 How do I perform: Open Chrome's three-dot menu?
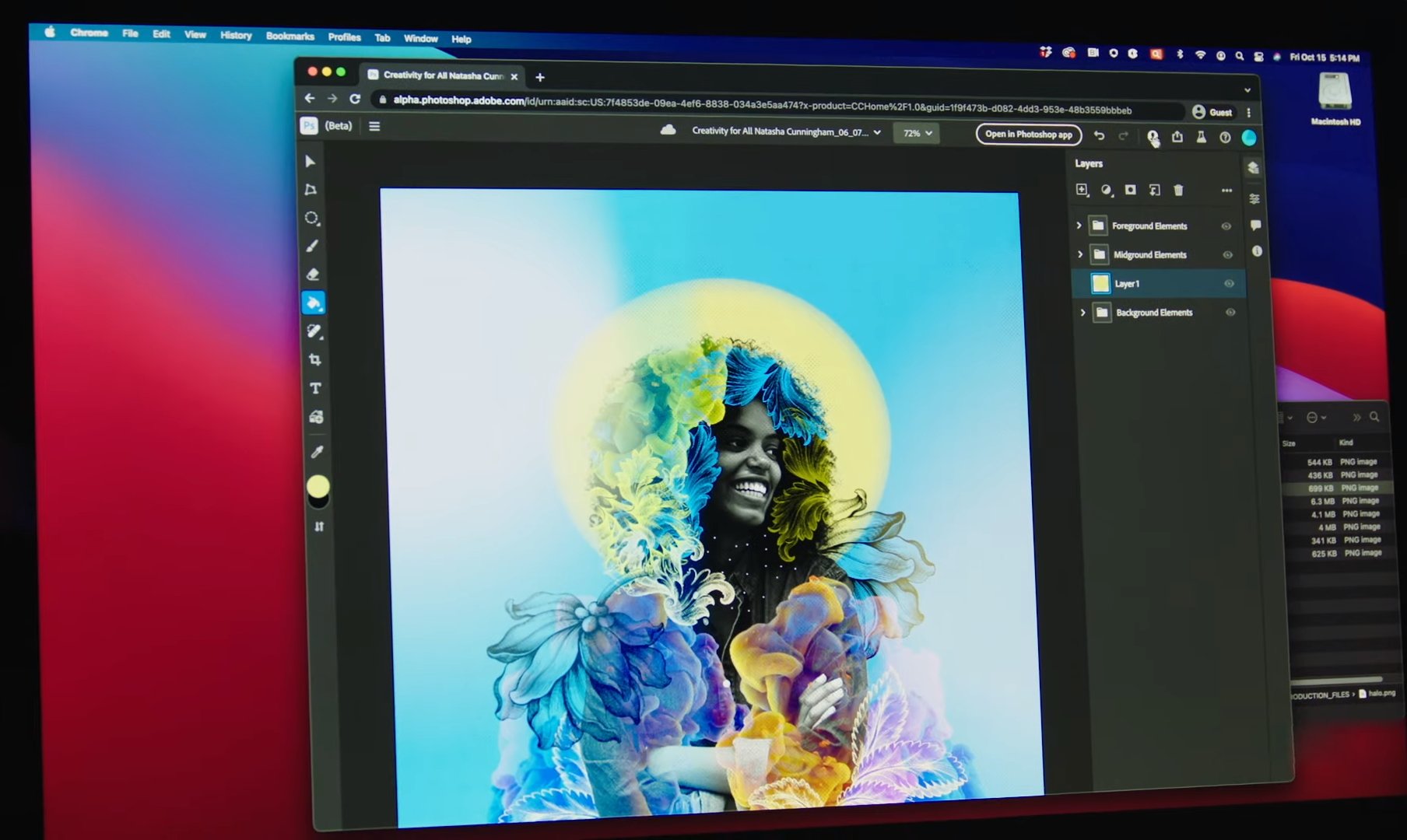[1249, 113]
